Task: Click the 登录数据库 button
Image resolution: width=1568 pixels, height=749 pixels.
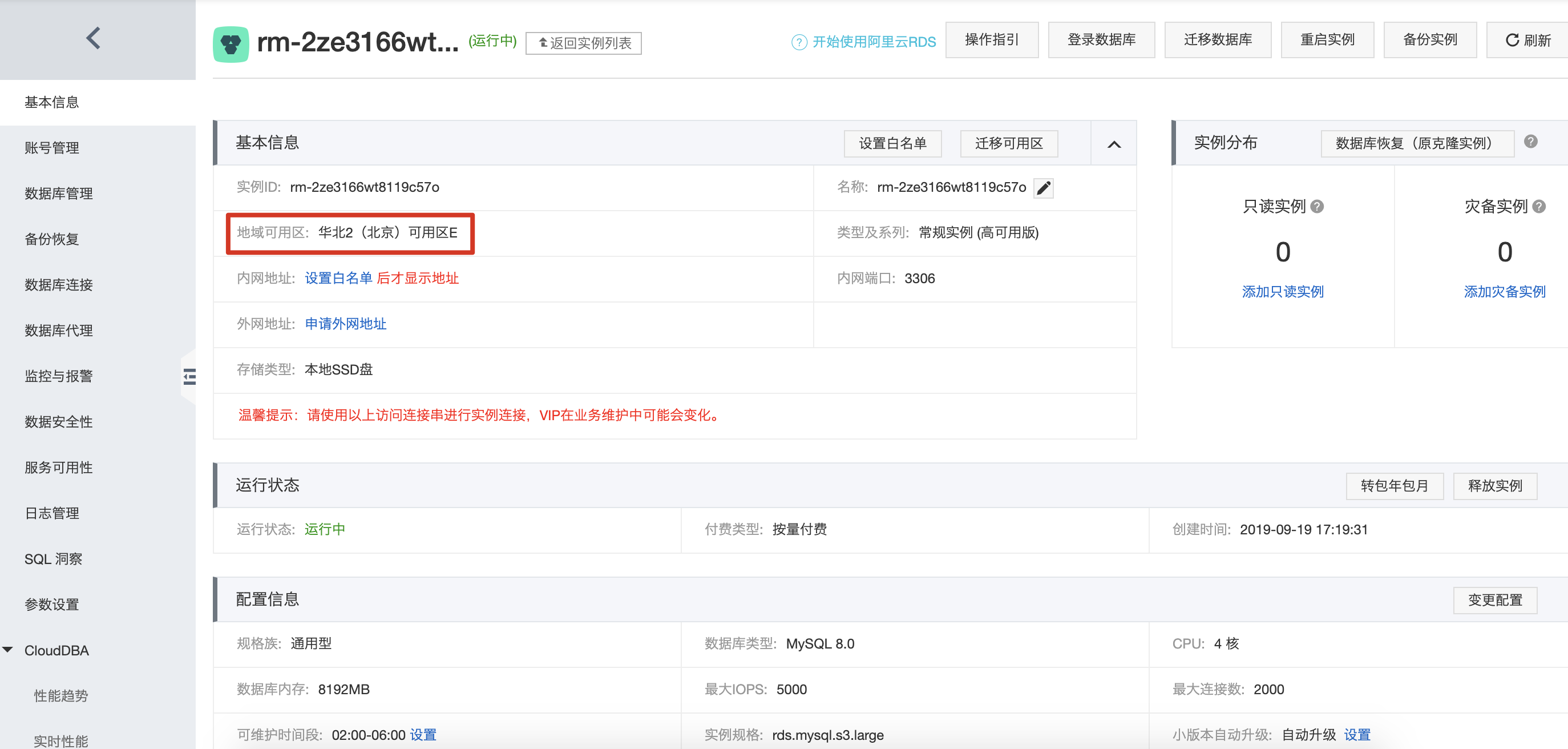Action: [x=1101, y=40]
